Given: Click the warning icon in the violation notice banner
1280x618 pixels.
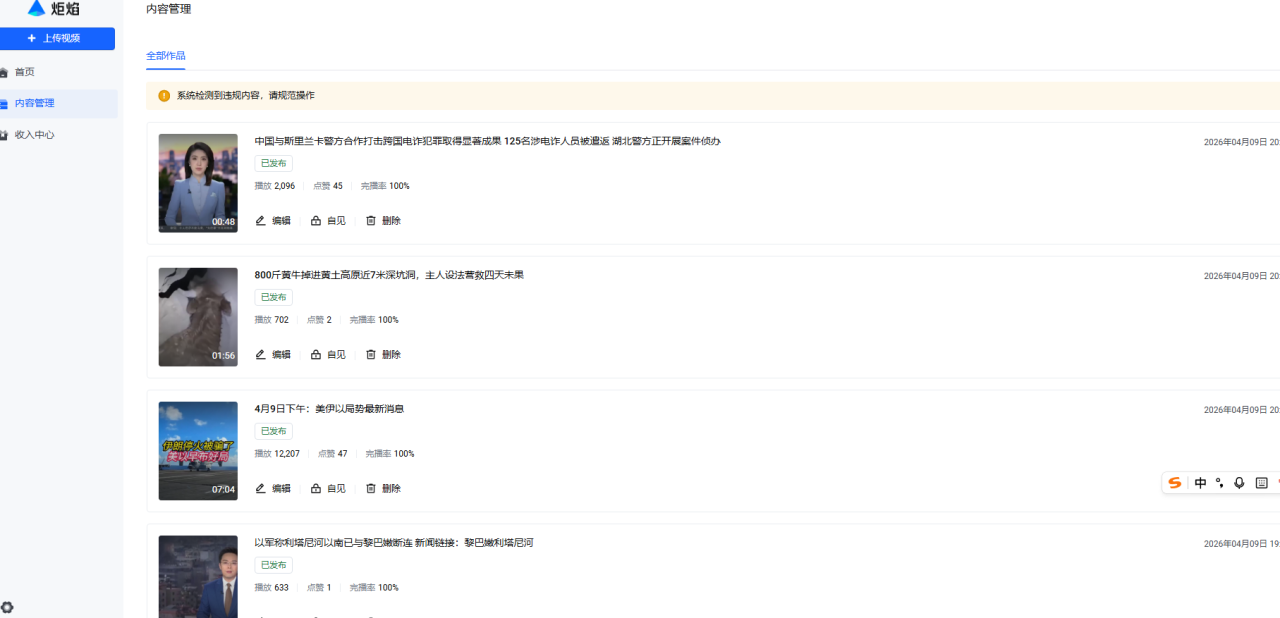Looking at the screenshot, I should pyautogui.click(x=163, y=95).
